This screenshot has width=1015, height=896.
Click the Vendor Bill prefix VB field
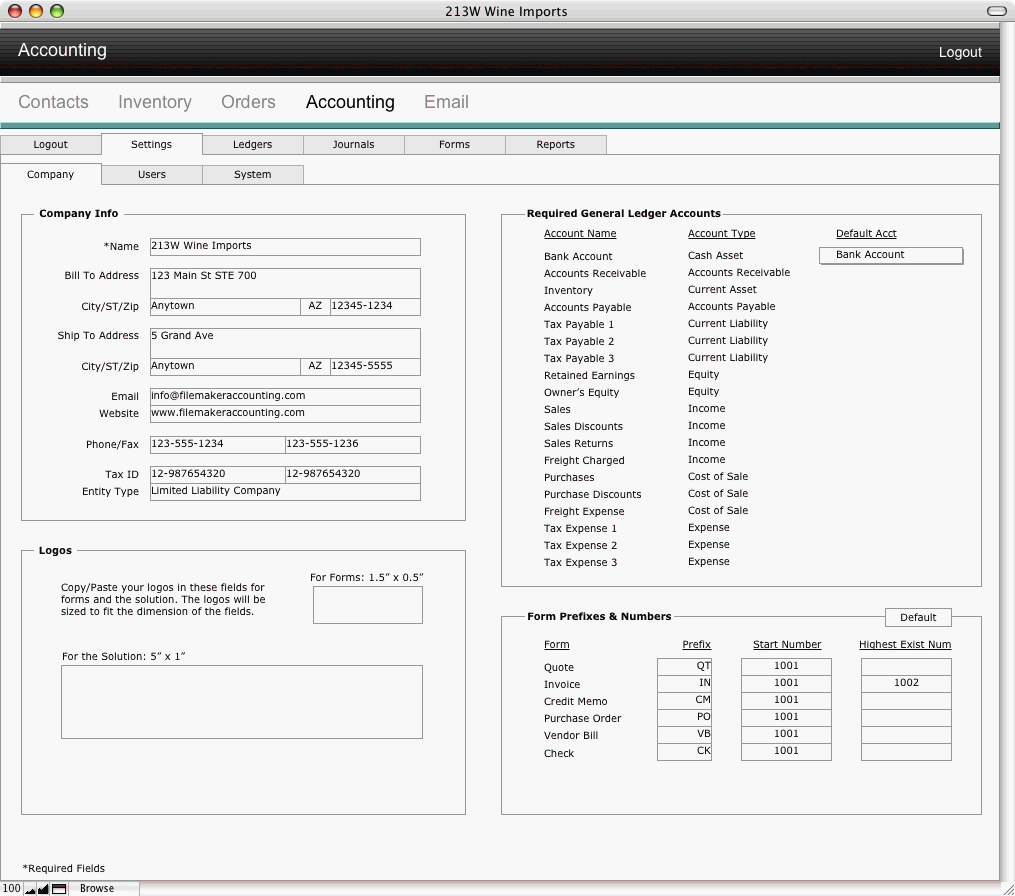684,734
